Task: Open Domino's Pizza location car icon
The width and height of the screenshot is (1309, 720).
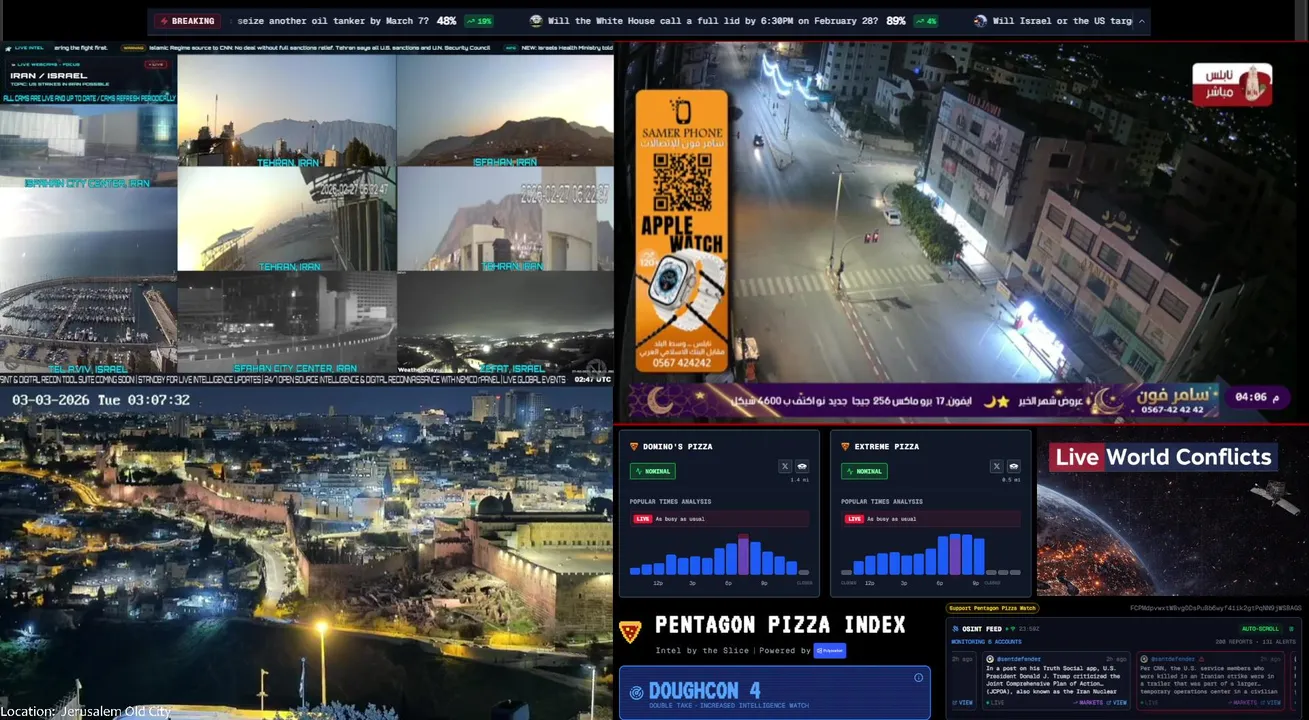Action: 802,466
